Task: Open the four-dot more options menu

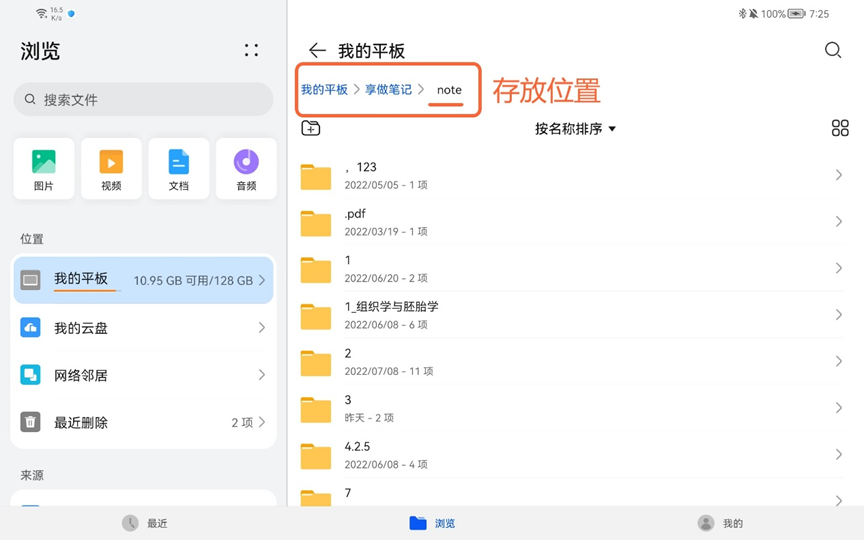Action: tap(251, 51)
